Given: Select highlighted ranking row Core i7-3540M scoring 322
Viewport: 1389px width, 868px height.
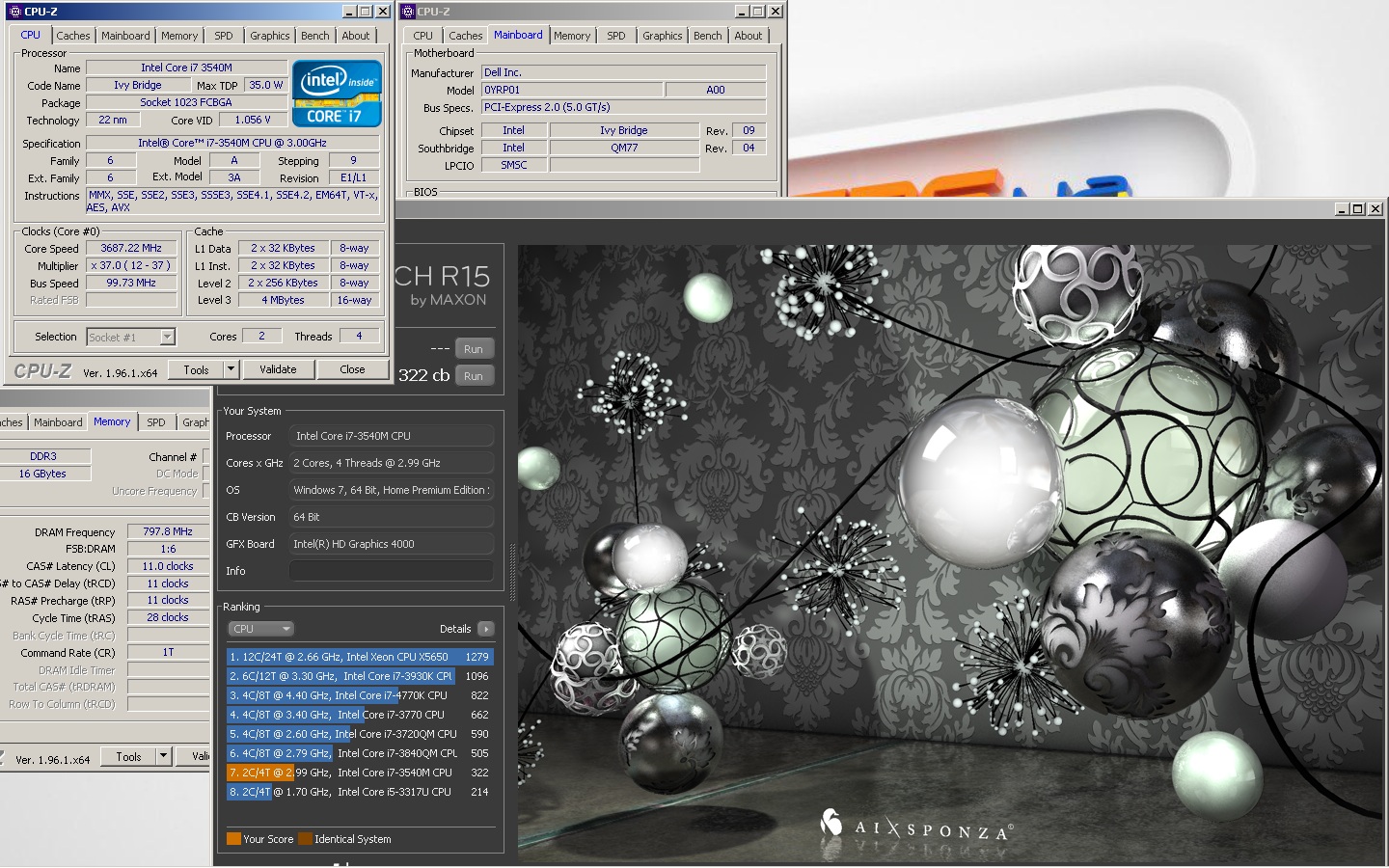Looking at the screenshot, I should tap(361, 773).
